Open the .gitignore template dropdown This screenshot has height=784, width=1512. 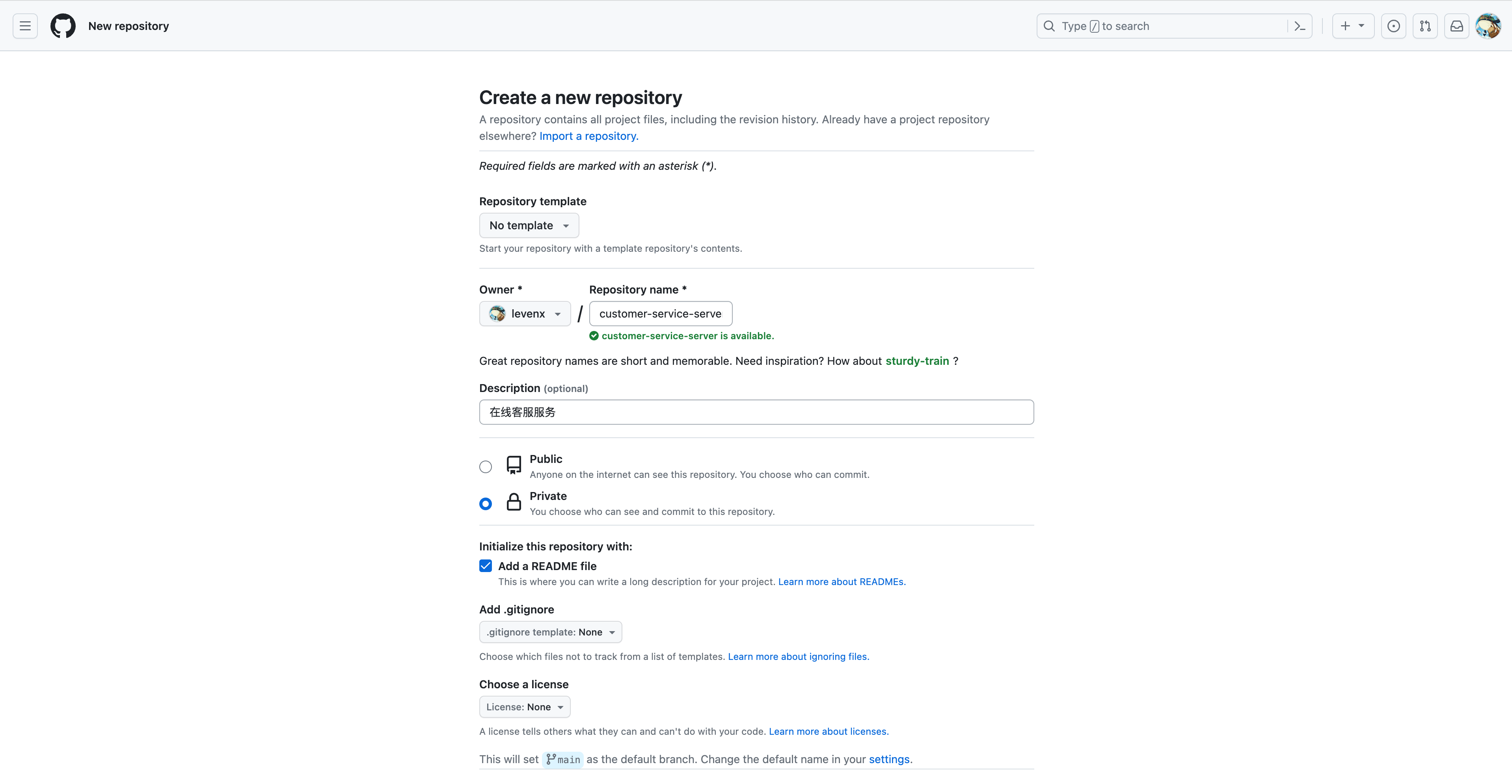[x=550, y=632]
